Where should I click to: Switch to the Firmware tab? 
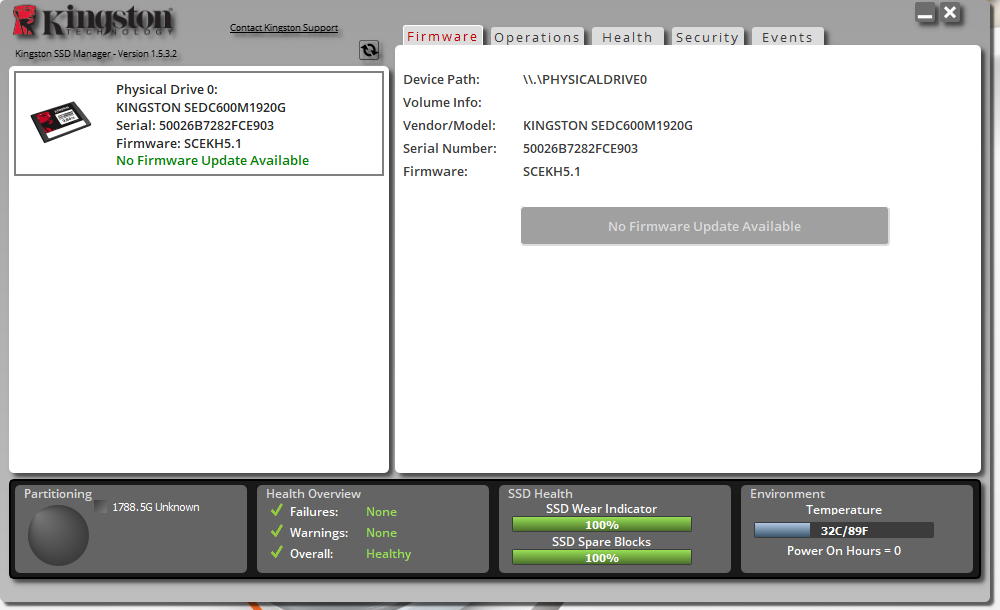click(443, 36)
